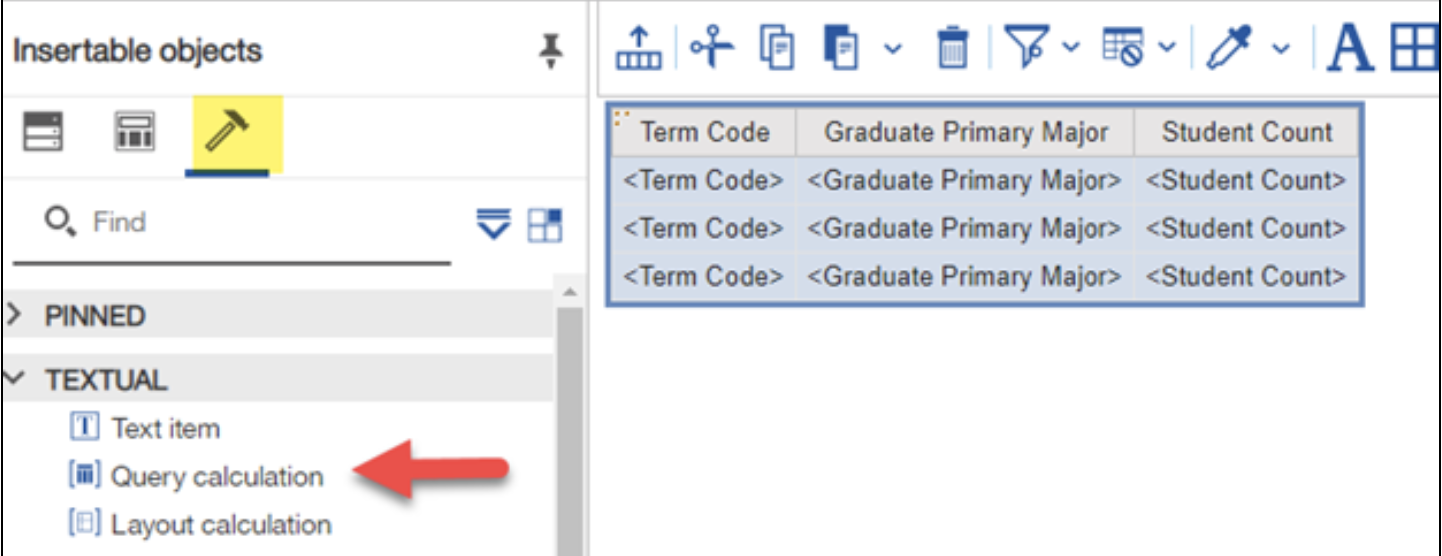This screenshot has height=556, width=1442.
Task: Click the Copy icon in toolbar
Action: click(777, 48)
